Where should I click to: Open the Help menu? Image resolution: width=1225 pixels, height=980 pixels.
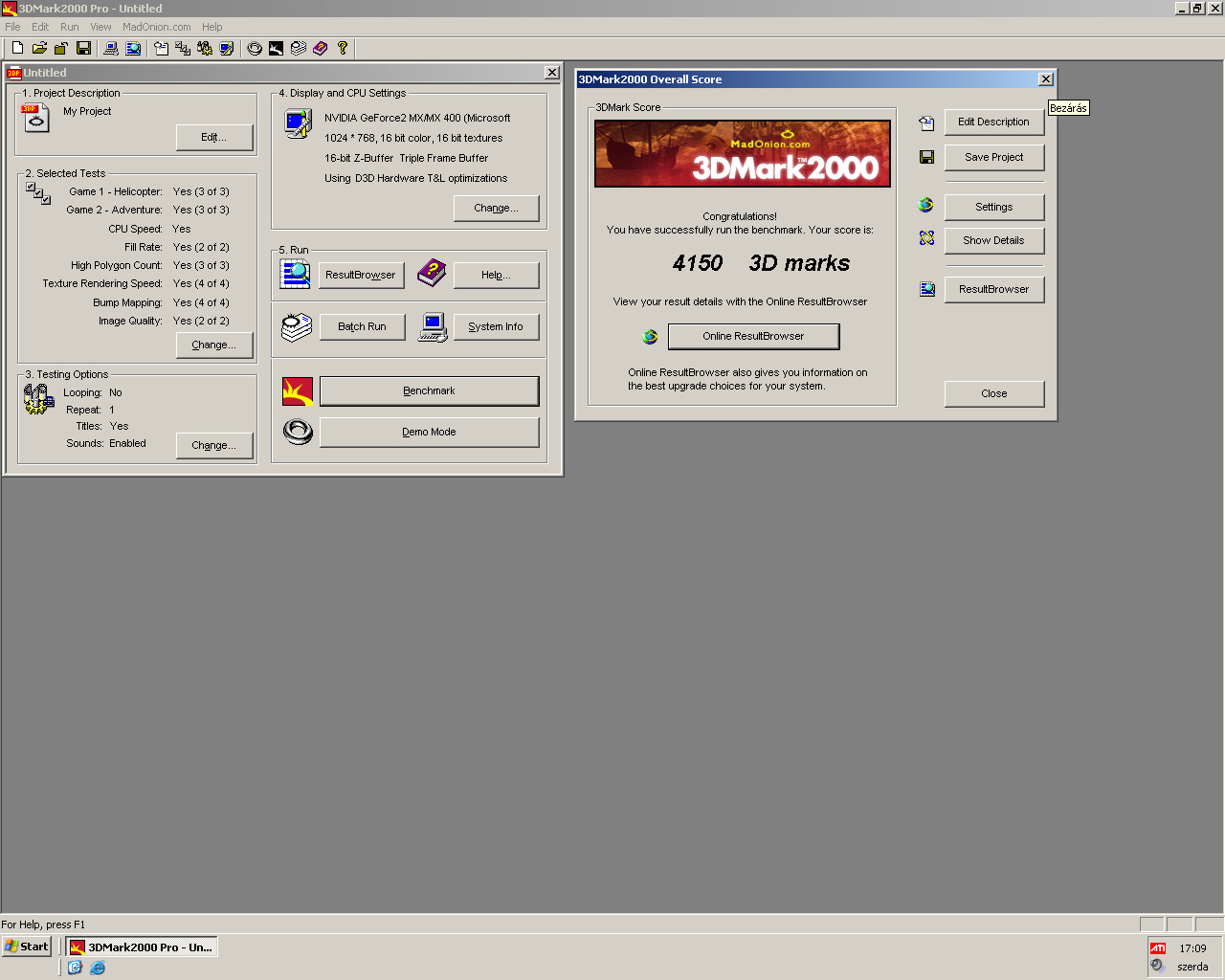(212, 27)
